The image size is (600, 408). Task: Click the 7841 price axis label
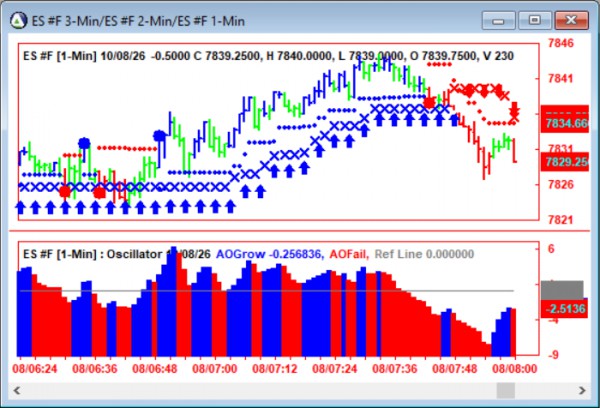561,78
